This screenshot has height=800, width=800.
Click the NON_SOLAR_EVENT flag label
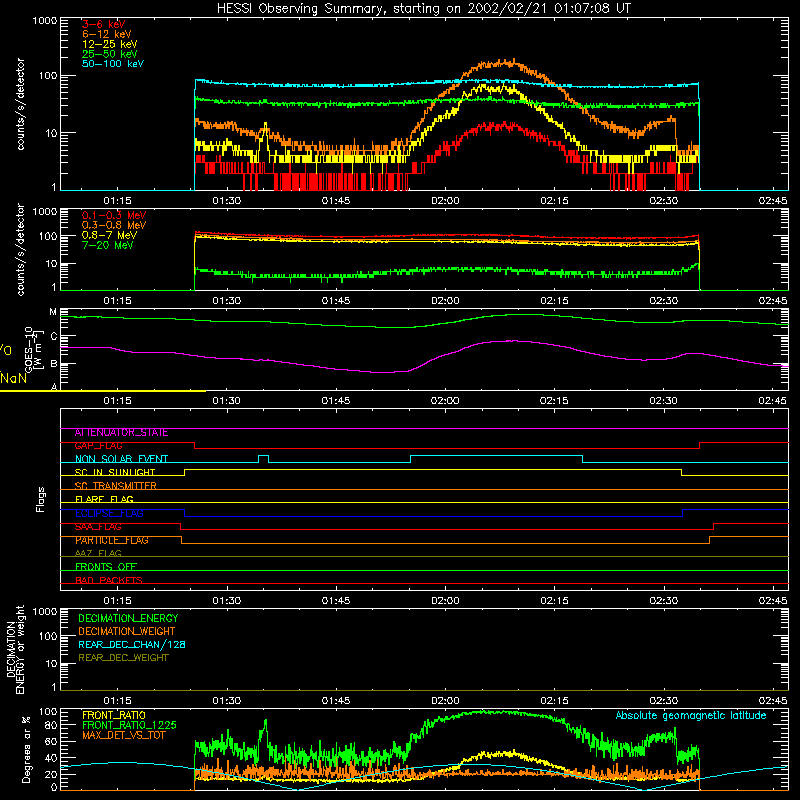pos(121,459)
